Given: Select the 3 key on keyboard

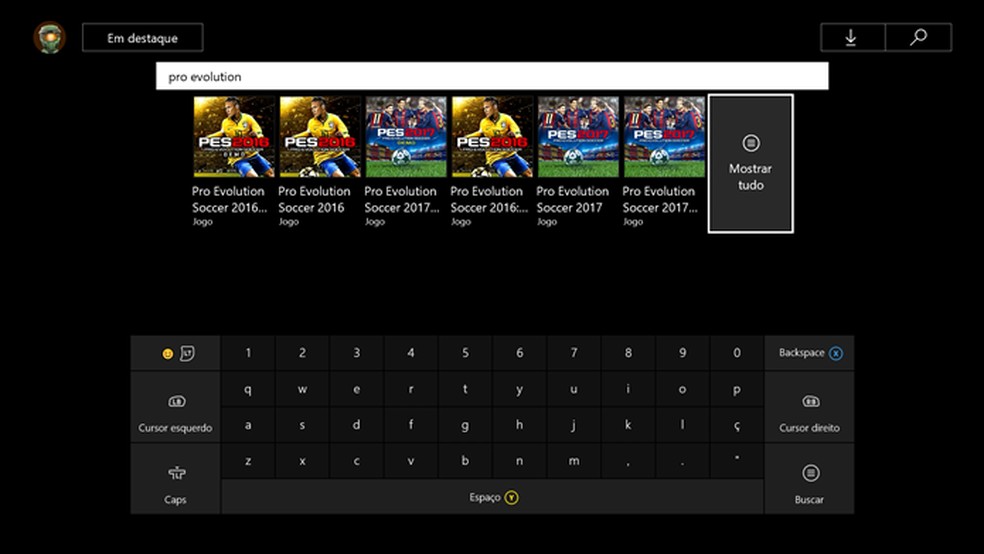Looking at the screenshot, I should tap(356, 353).
